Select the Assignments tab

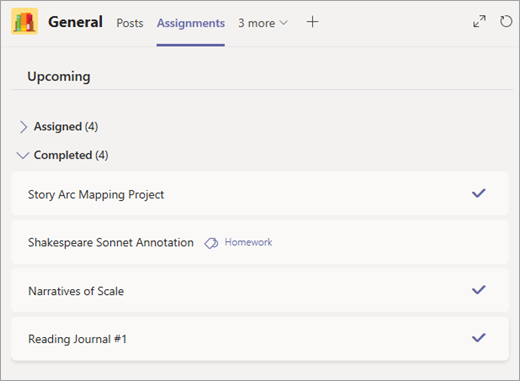click(x=191, y=23)
